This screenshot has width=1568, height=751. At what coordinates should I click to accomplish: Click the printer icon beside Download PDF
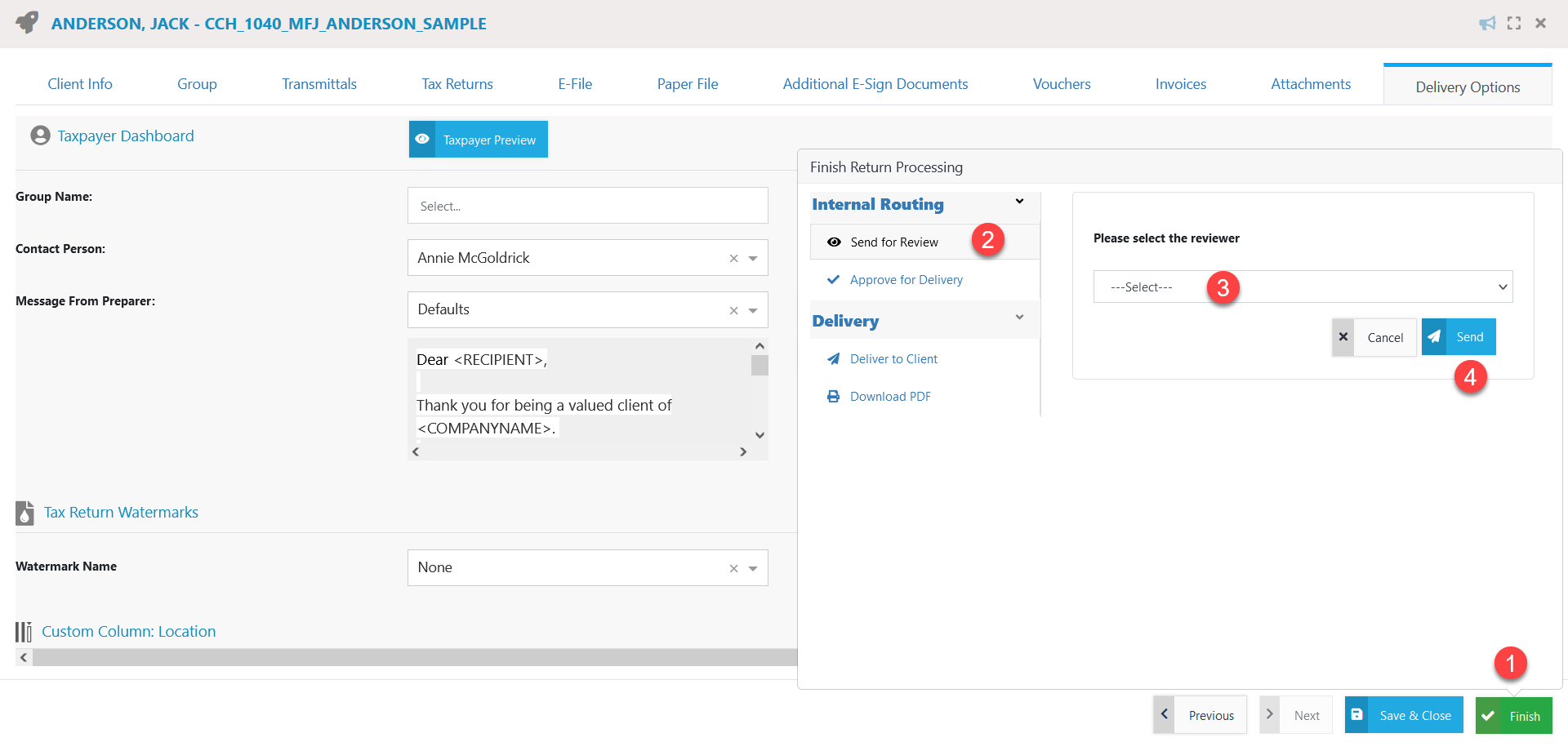tap(833, 396)
